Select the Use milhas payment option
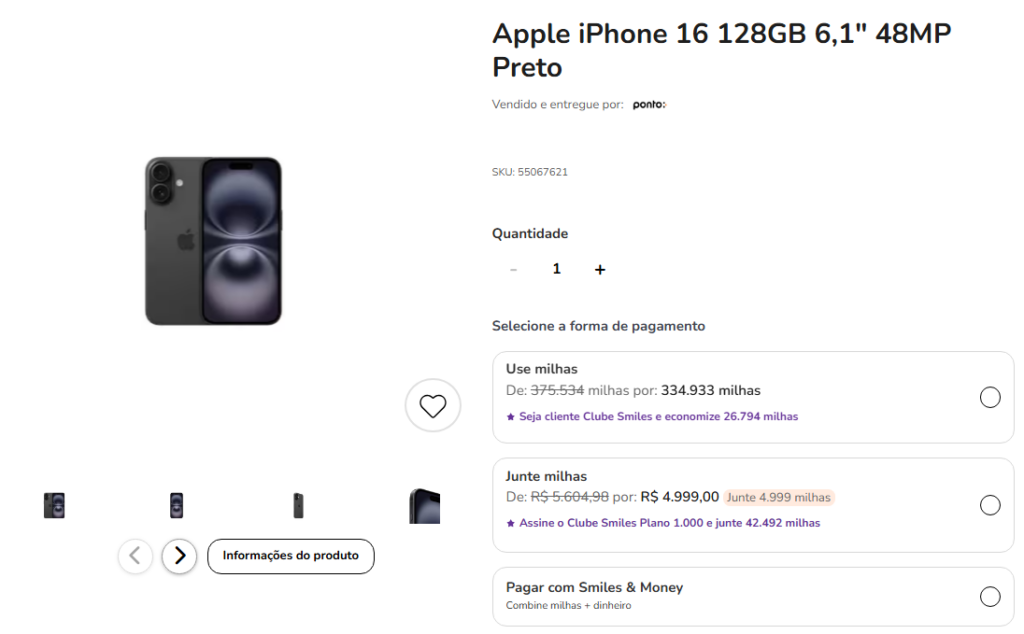The width and height of the screenshot is (1024, 634). click(989, 398)
